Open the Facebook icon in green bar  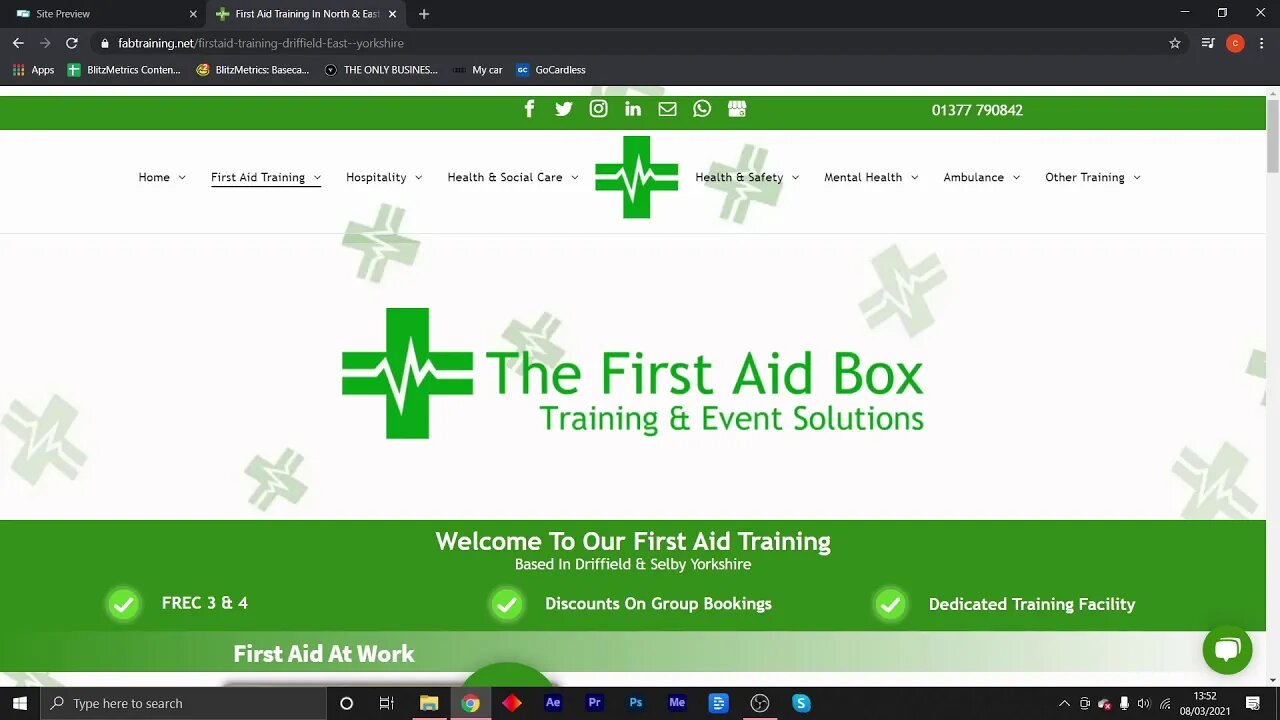[530, 109]
